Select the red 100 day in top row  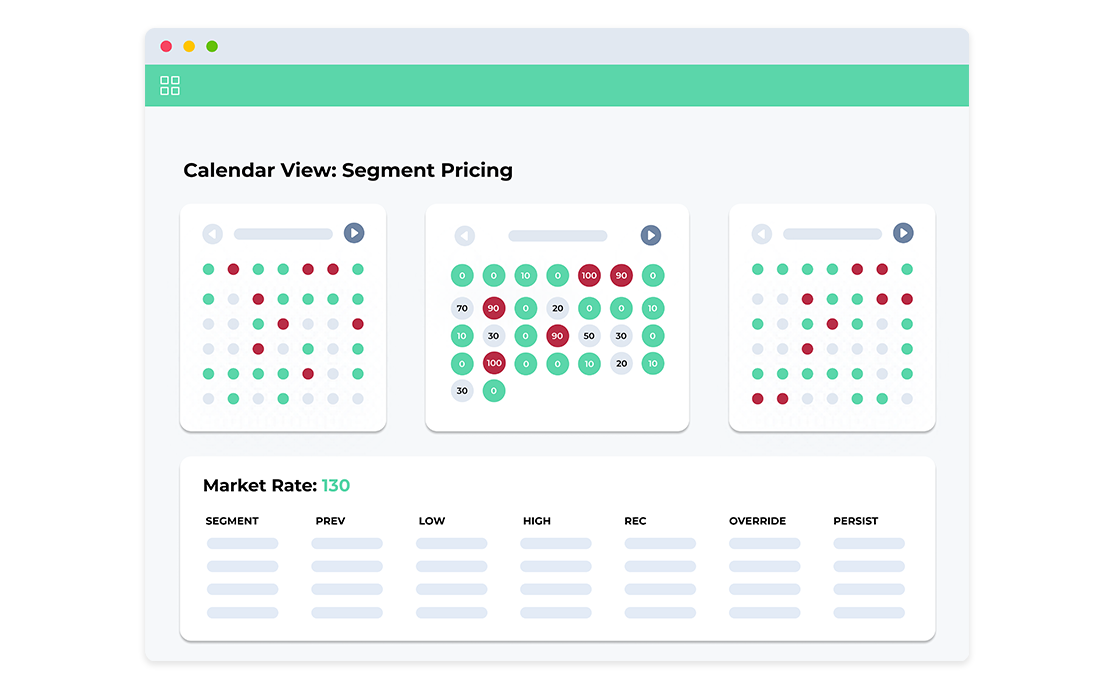pos(589,275)
